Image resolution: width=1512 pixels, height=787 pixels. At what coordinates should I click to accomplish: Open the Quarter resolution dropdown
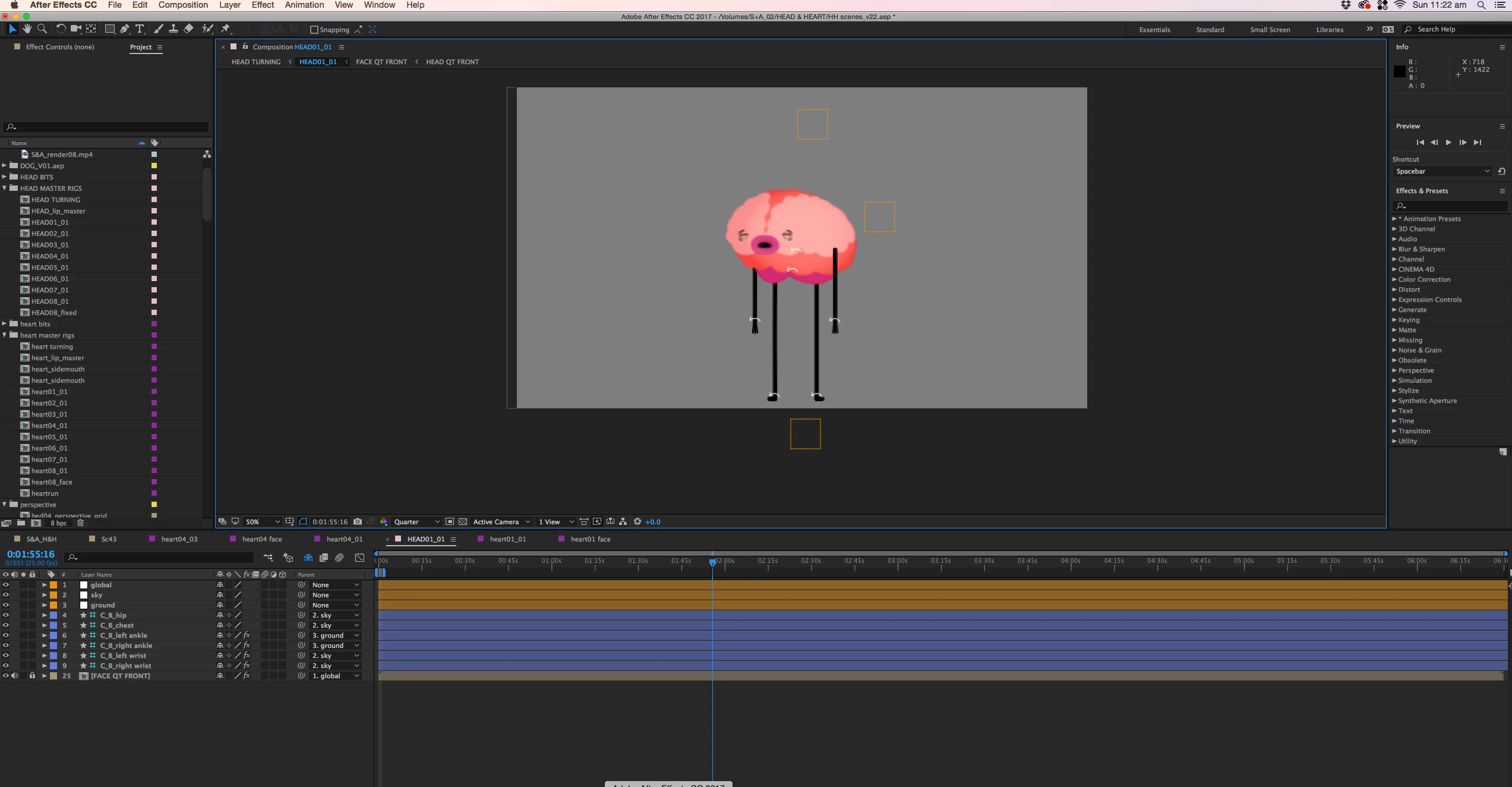point(416,522)
